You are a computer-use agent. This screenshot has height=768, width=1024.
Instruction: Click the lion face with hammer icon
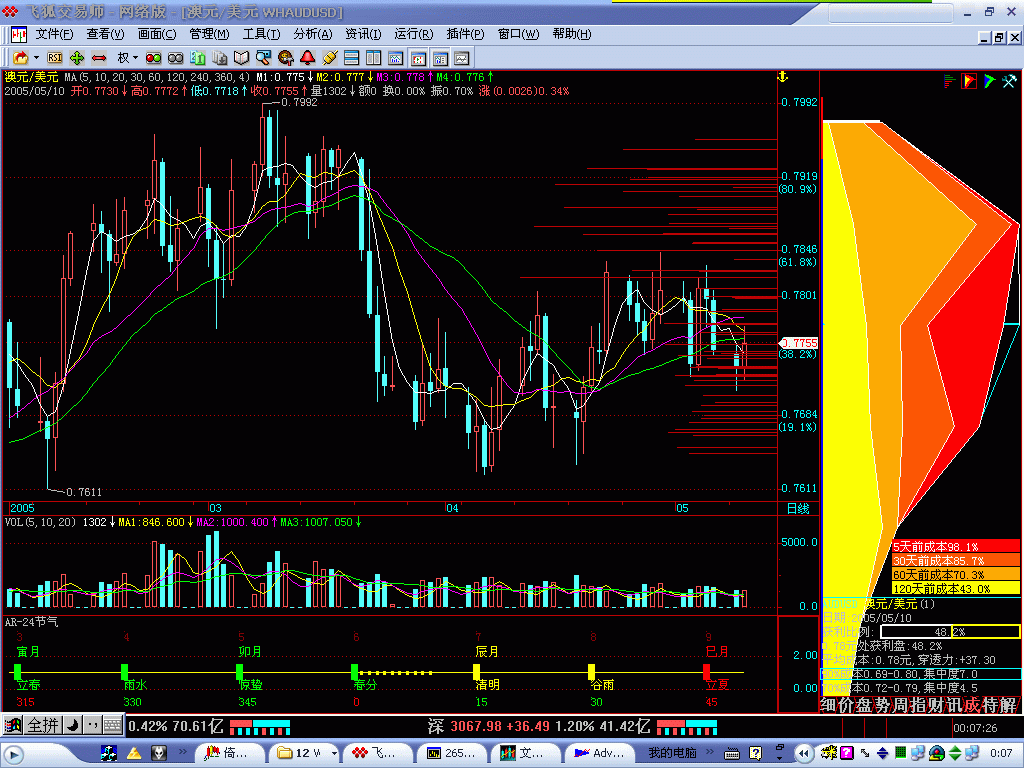click(x=285, y=58)
